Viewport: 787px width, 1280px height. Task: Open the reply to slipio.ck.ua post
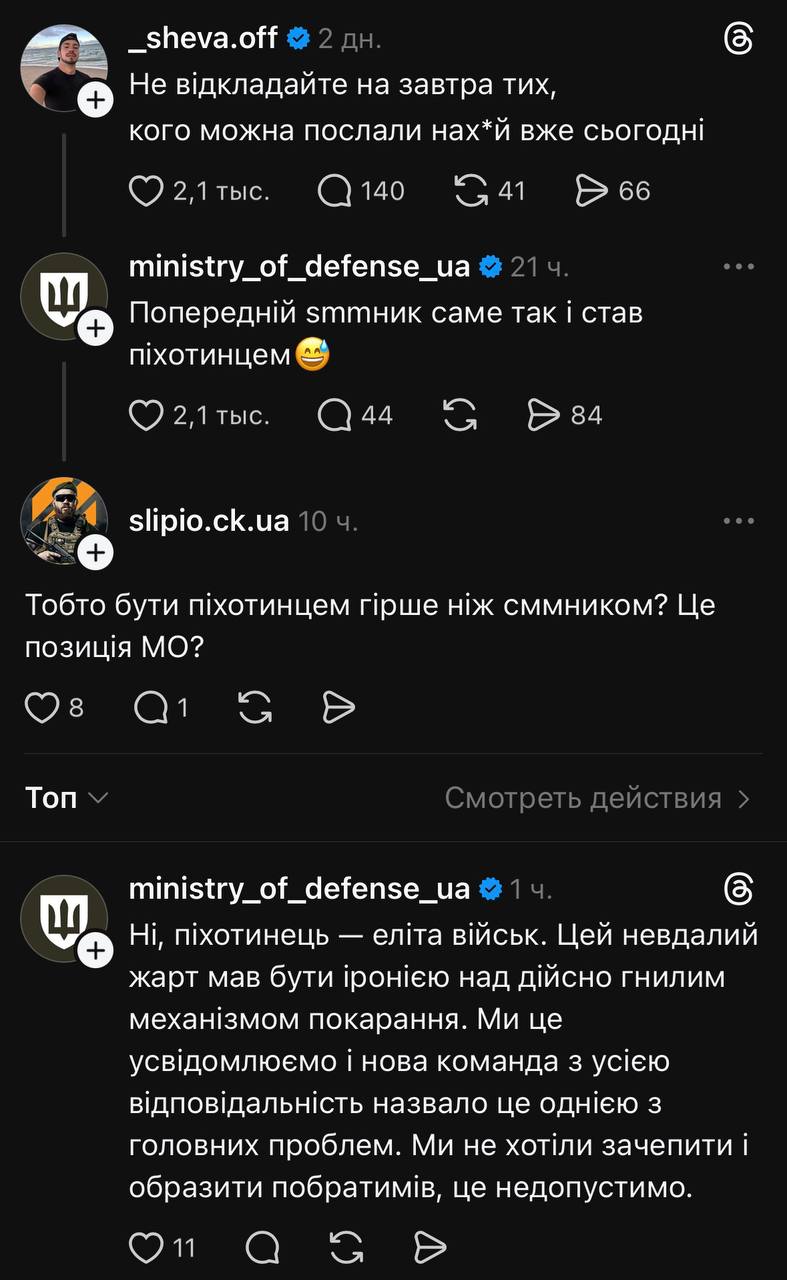coord(151,708)
